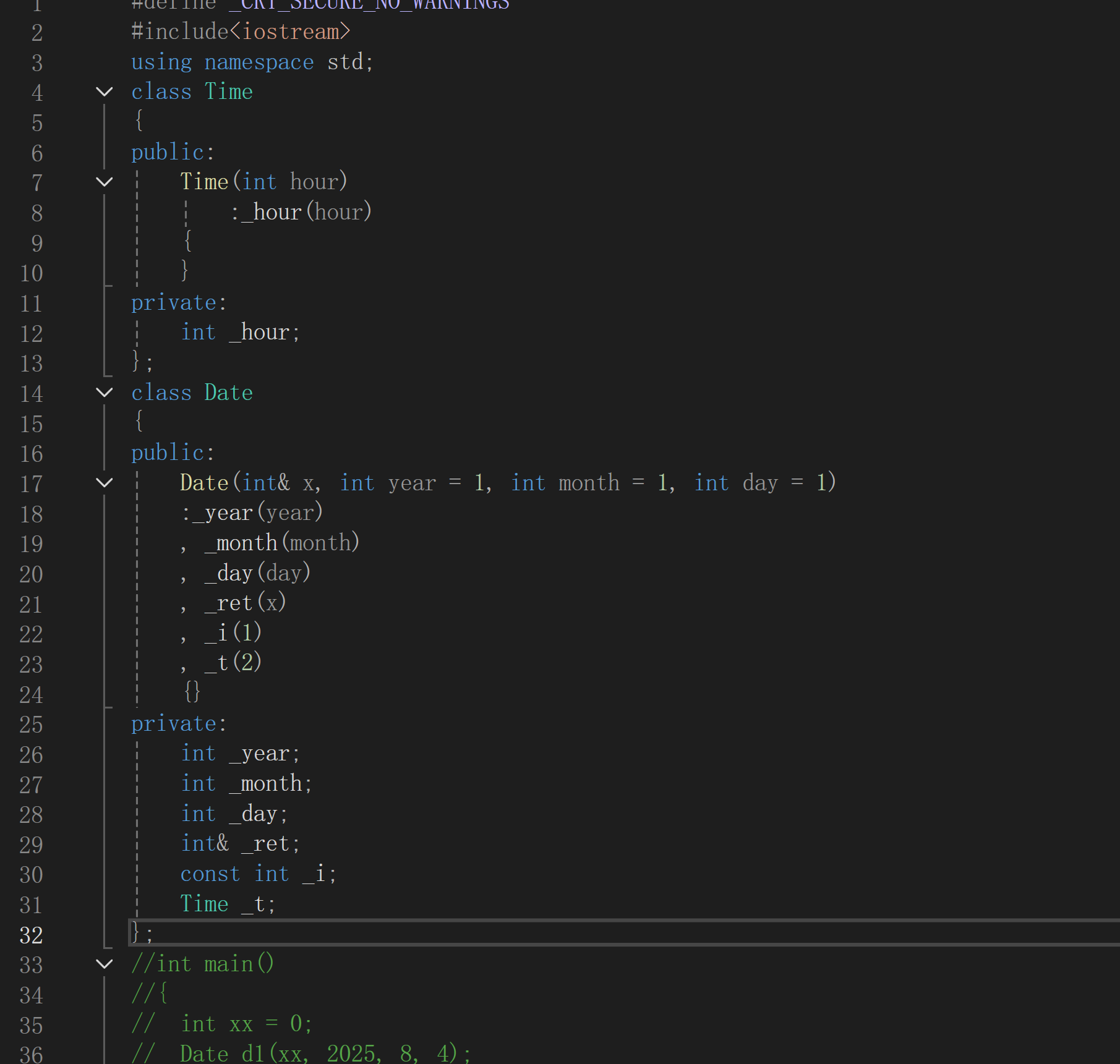This screenshot has height=1064, width=1120.
Task: Click 'const int _i;' declaration
Action: click(259, 874)
